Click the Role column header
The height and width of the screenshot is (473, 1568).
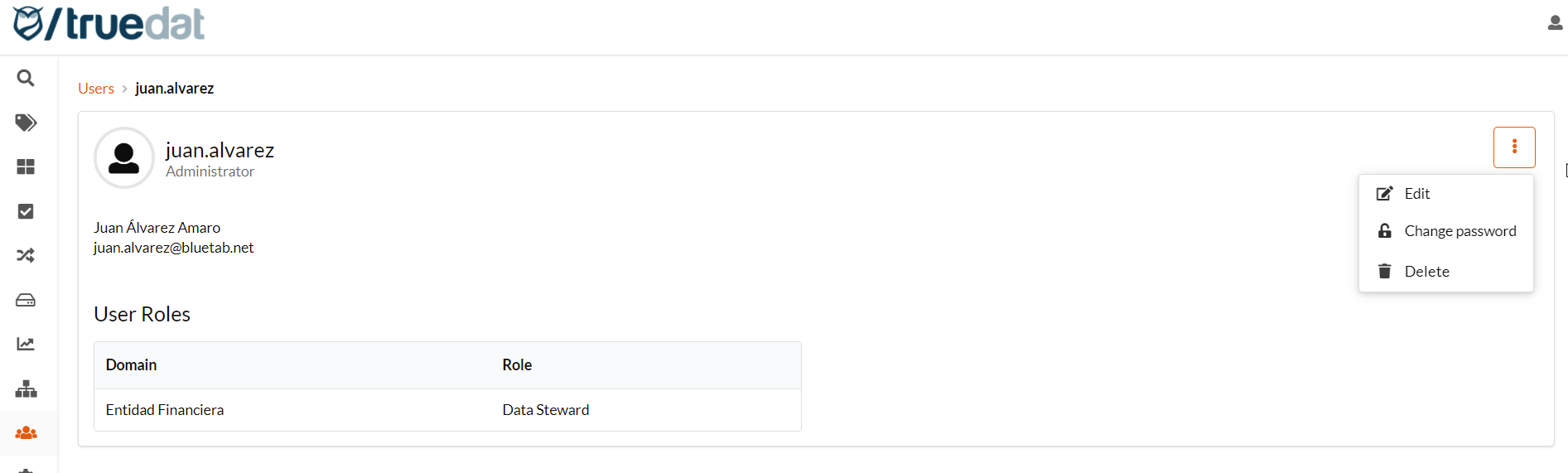point(517,365)
